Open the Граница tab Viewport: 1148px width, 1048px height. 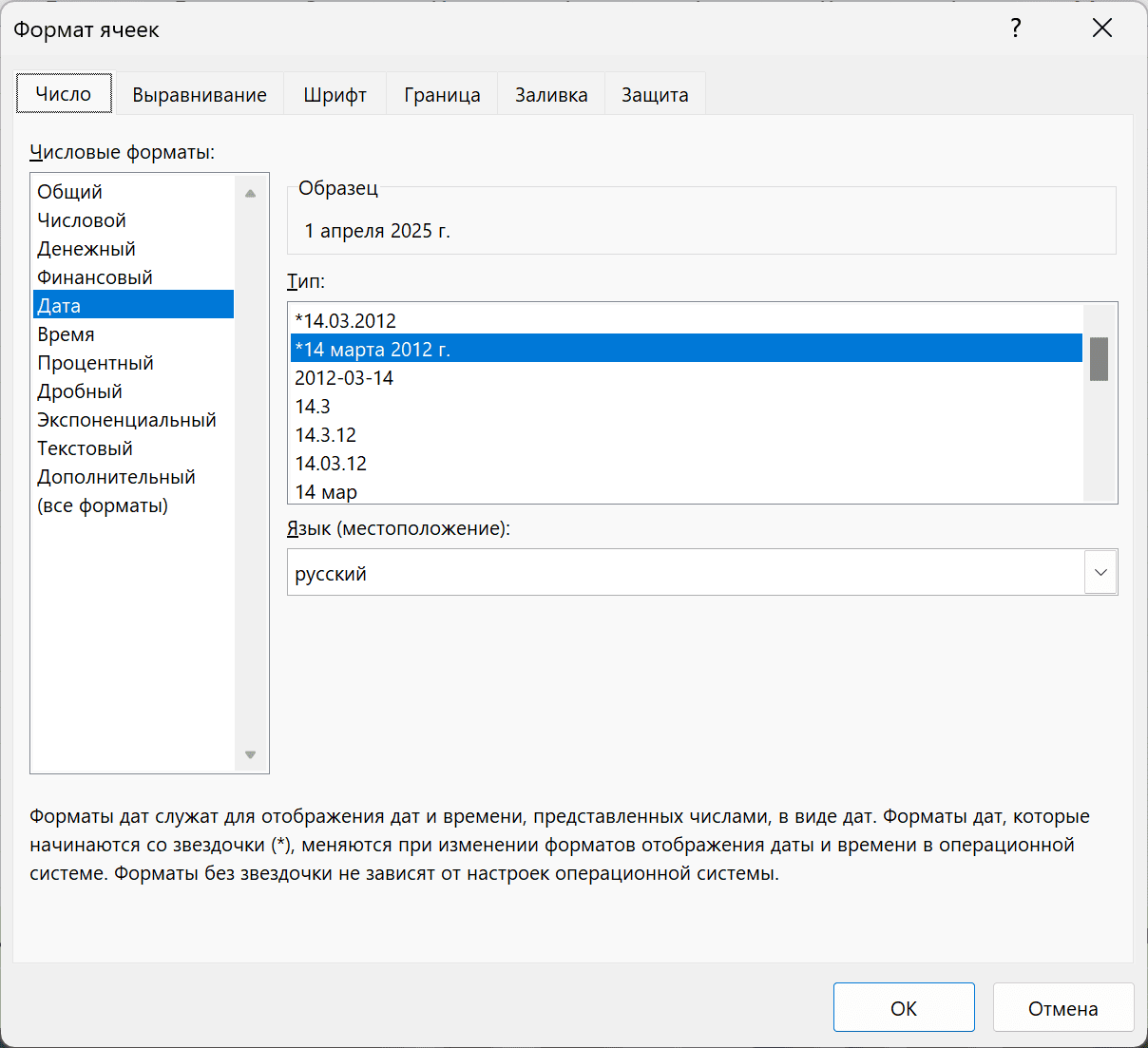(x=442, y=94)
